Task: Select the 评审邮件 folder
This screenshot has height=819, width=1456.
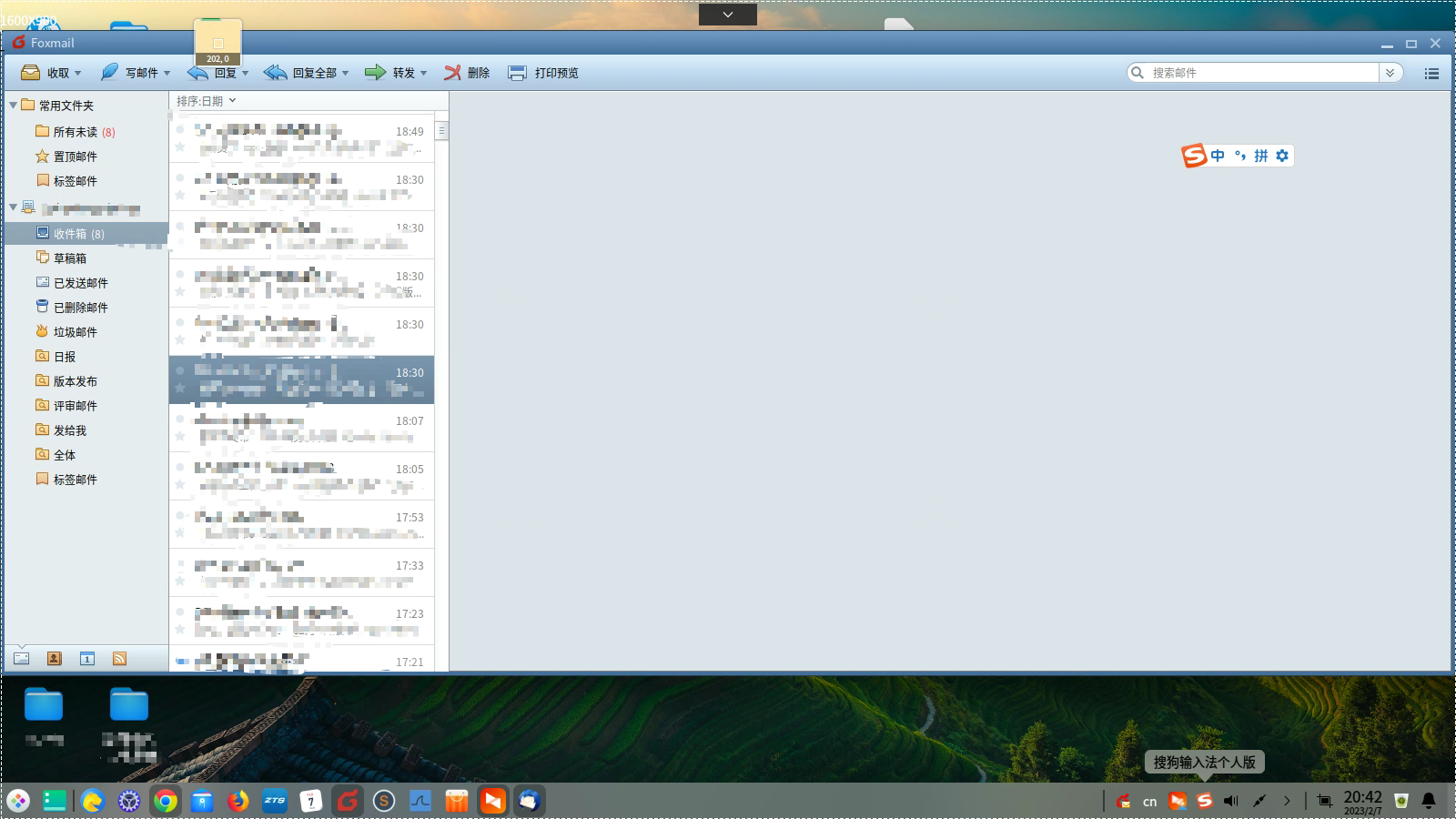Action: point(66,406)
